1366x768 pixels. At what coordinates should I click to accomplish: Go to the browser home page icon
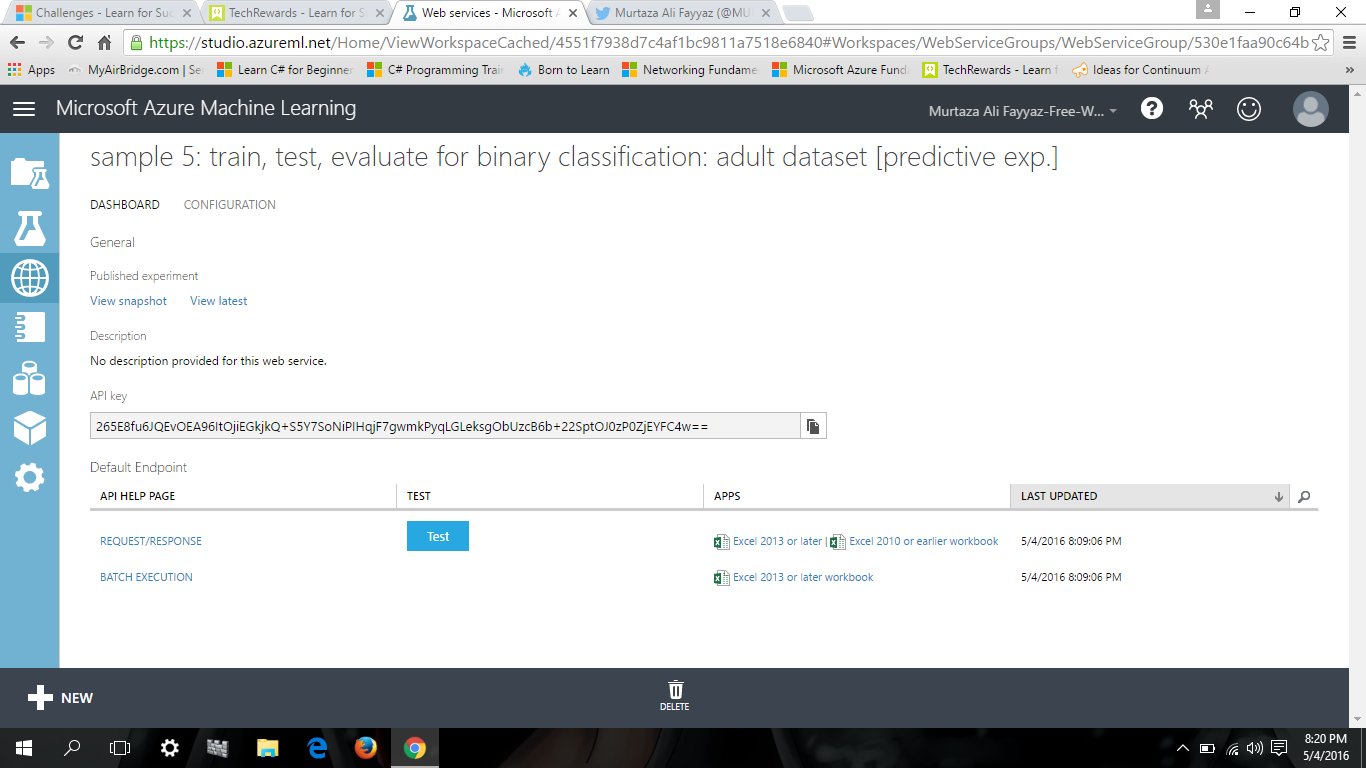[104, 43]
